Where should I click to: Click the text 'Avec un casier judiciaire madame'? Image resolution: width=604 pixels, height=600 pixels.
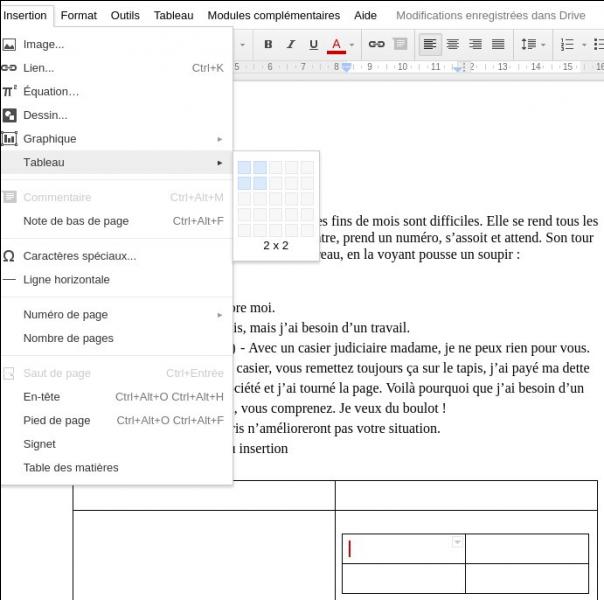coord(345,348)
